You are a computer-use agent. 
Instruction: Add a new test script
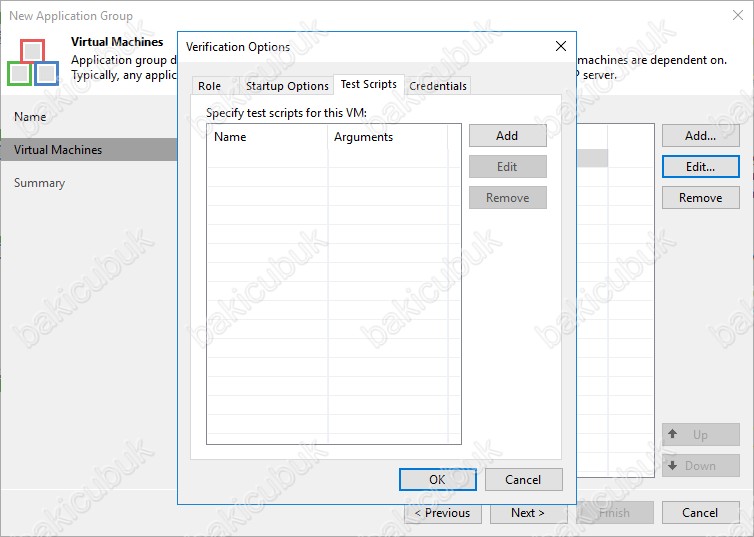pos(508,136)
